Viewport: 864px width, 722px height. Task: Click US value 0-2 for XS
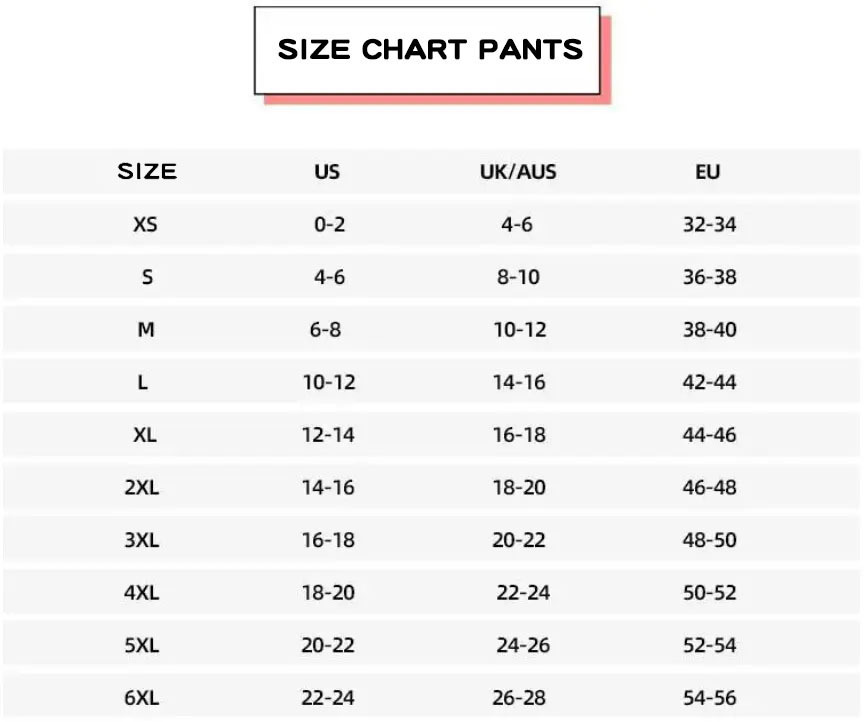(329, 225)
